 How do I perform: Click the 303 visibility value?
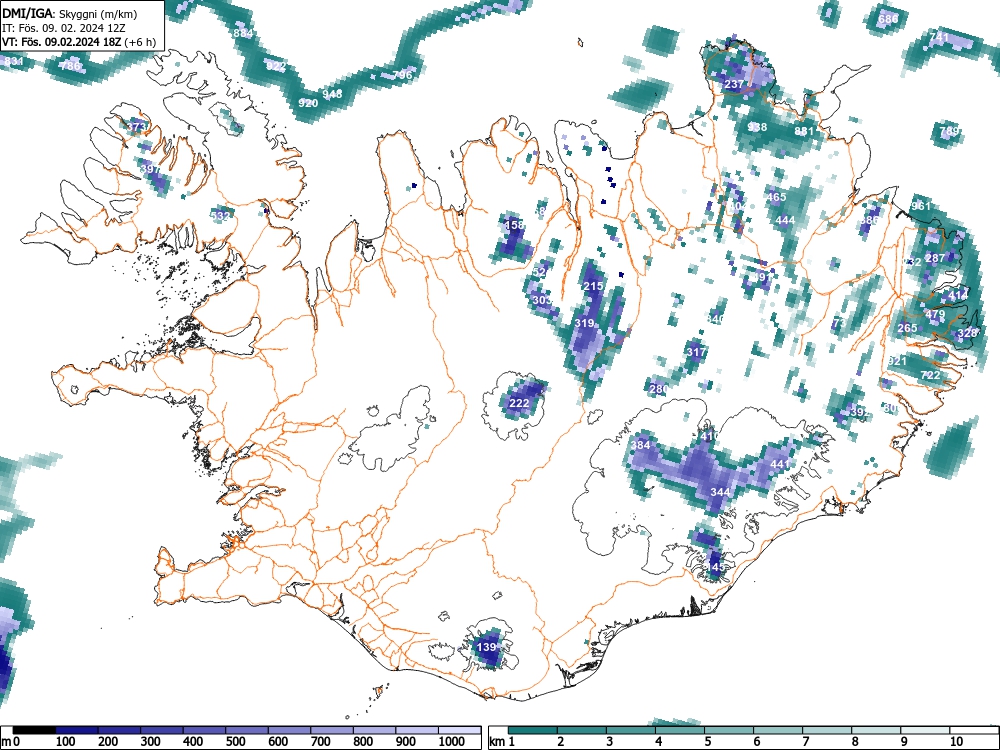tap(541, 300)
